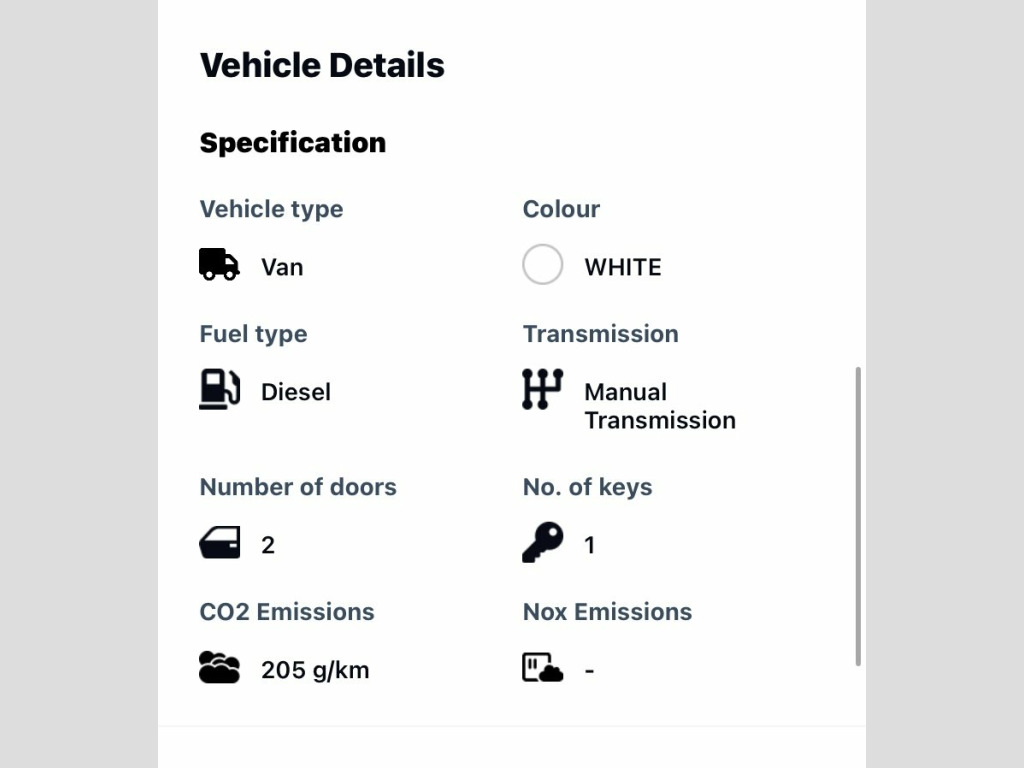Screen dimensions: 1024x768
Task: Select the Vehicle type label
Action: pyautogui.click(x=271, y=209)
